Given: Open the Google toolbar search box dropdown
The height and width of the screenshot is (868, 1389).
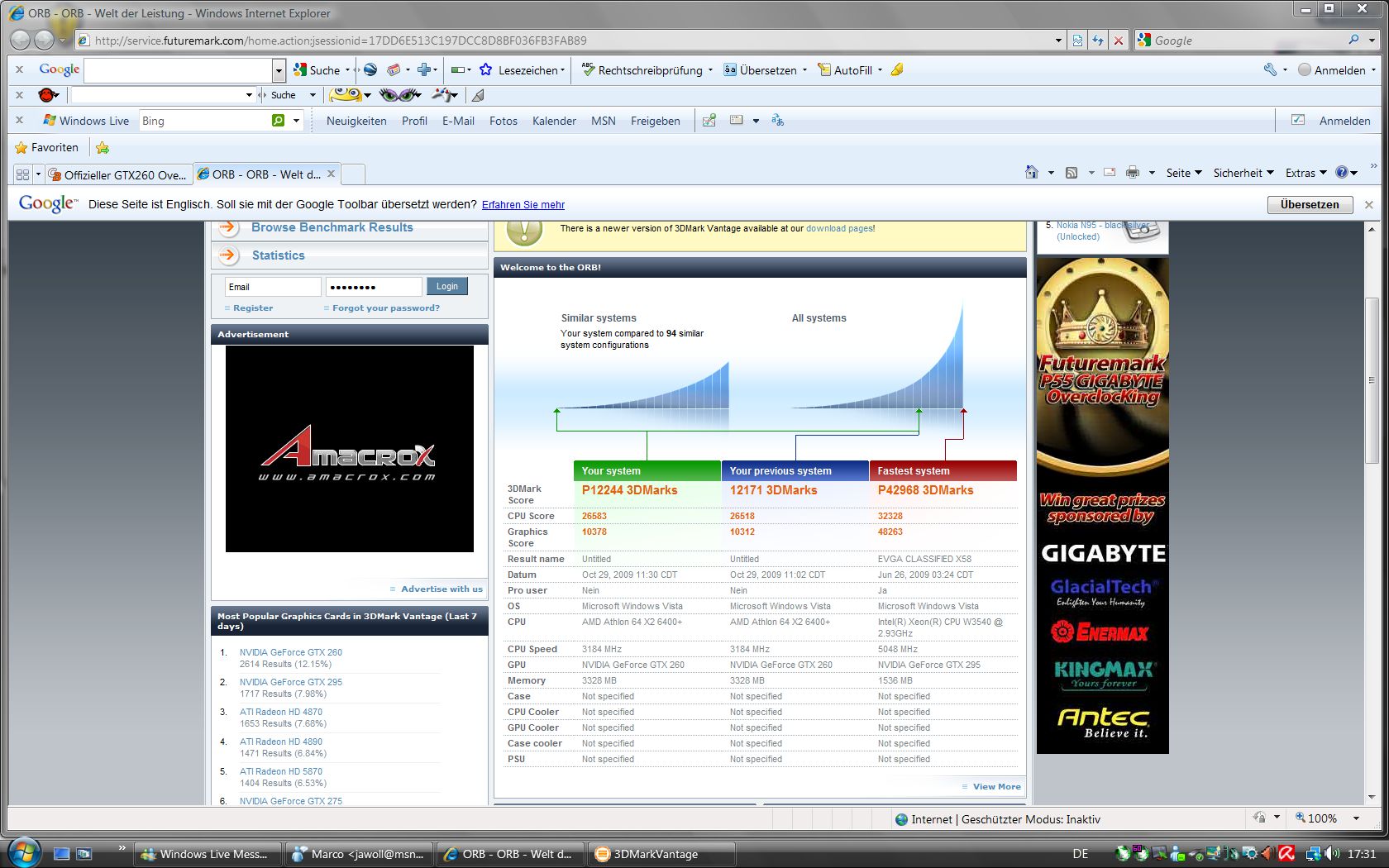Looking at the screenshot, I should pos(279,70).
